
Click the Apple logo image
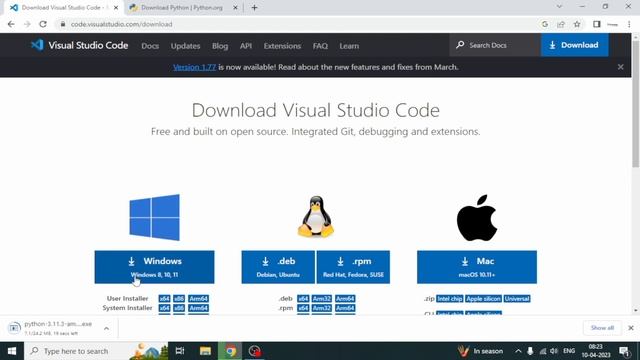click(477, 218)
